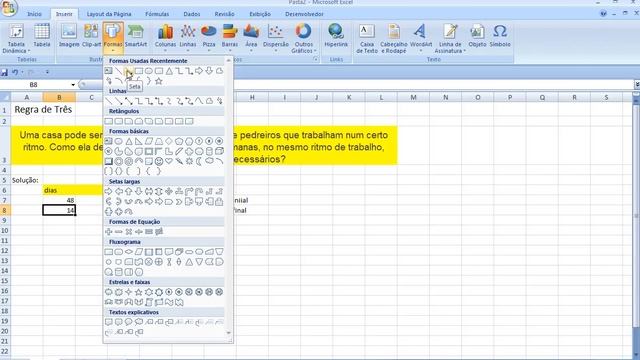Select the up arrow under Setas largas
The width and height of the screenshot is (640, 360).
coord(129,191)
